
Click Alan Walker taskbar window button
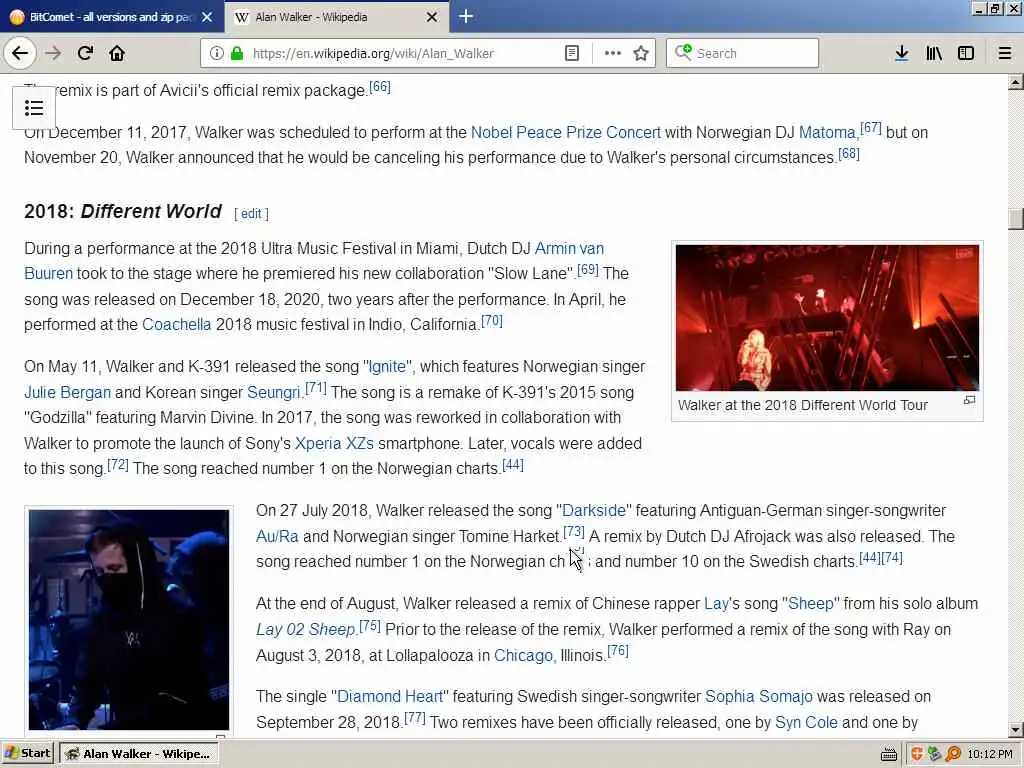138,754
